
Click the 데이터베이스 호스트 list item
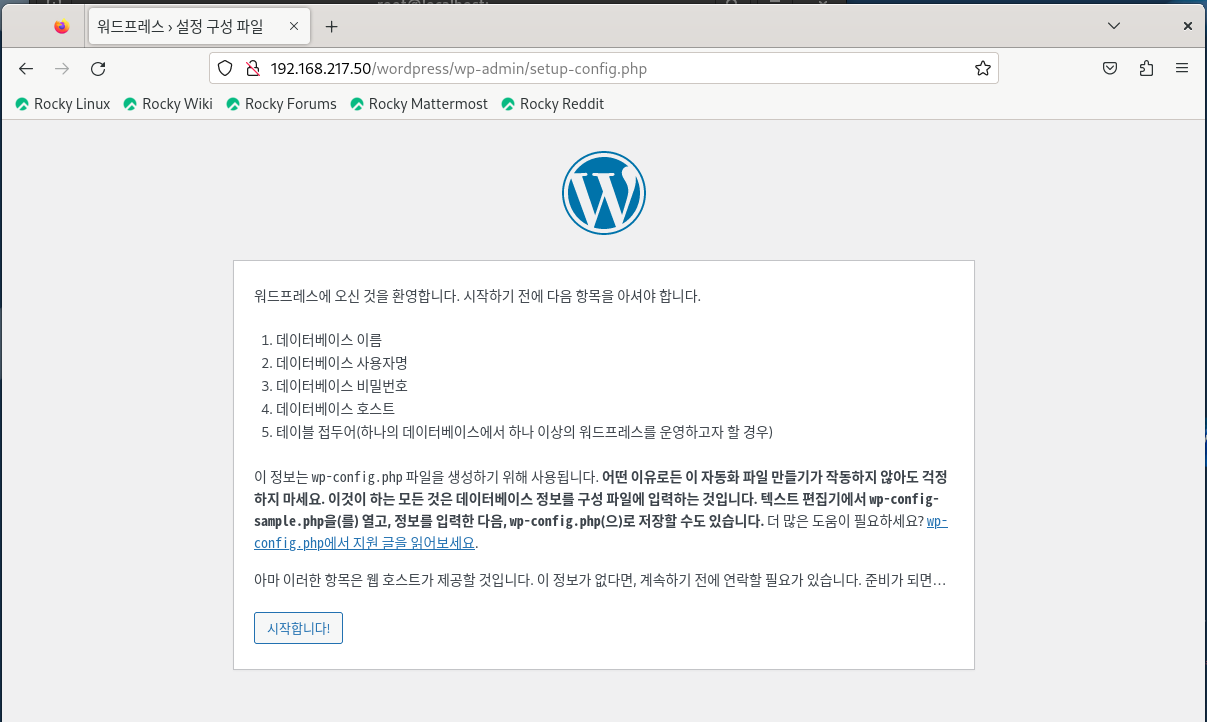(x=335, y=409)
